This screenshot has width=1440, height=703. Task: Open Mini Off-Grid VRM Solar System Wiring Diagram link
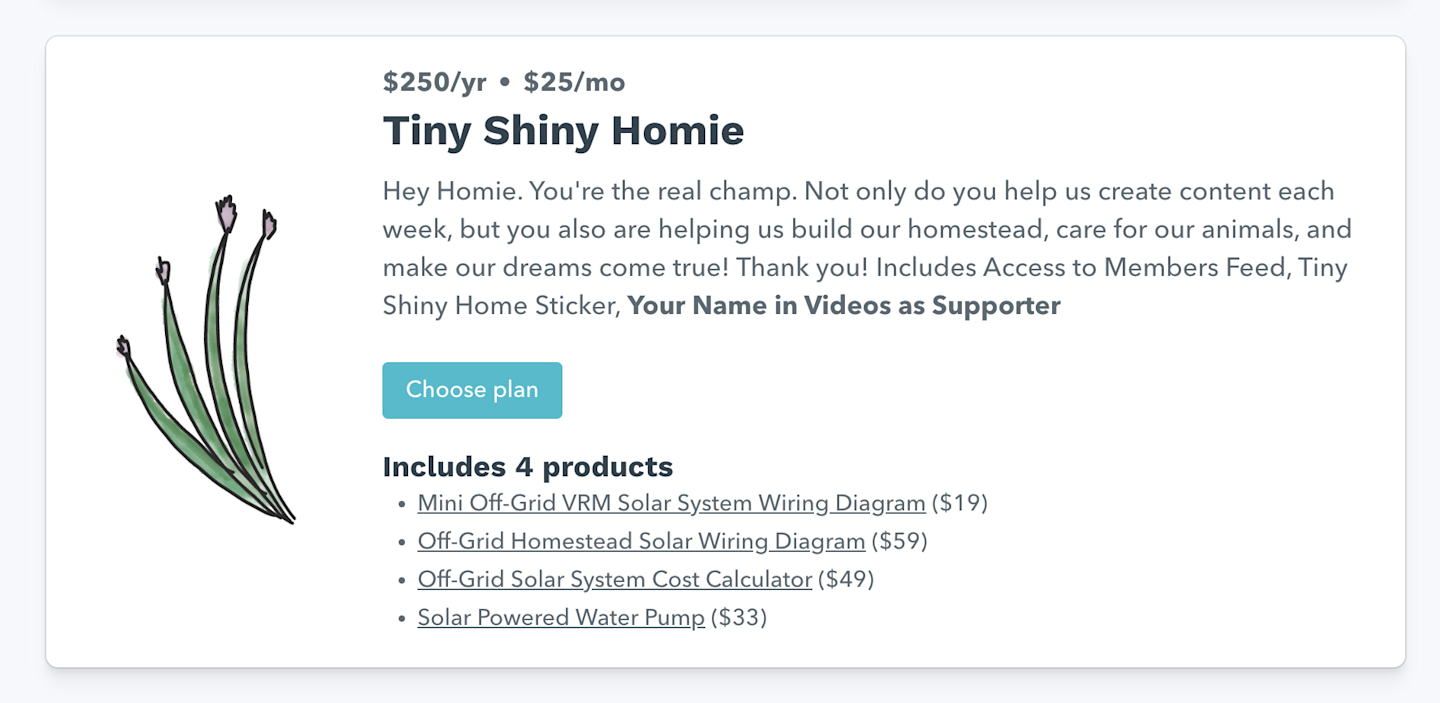pos(671,503)
